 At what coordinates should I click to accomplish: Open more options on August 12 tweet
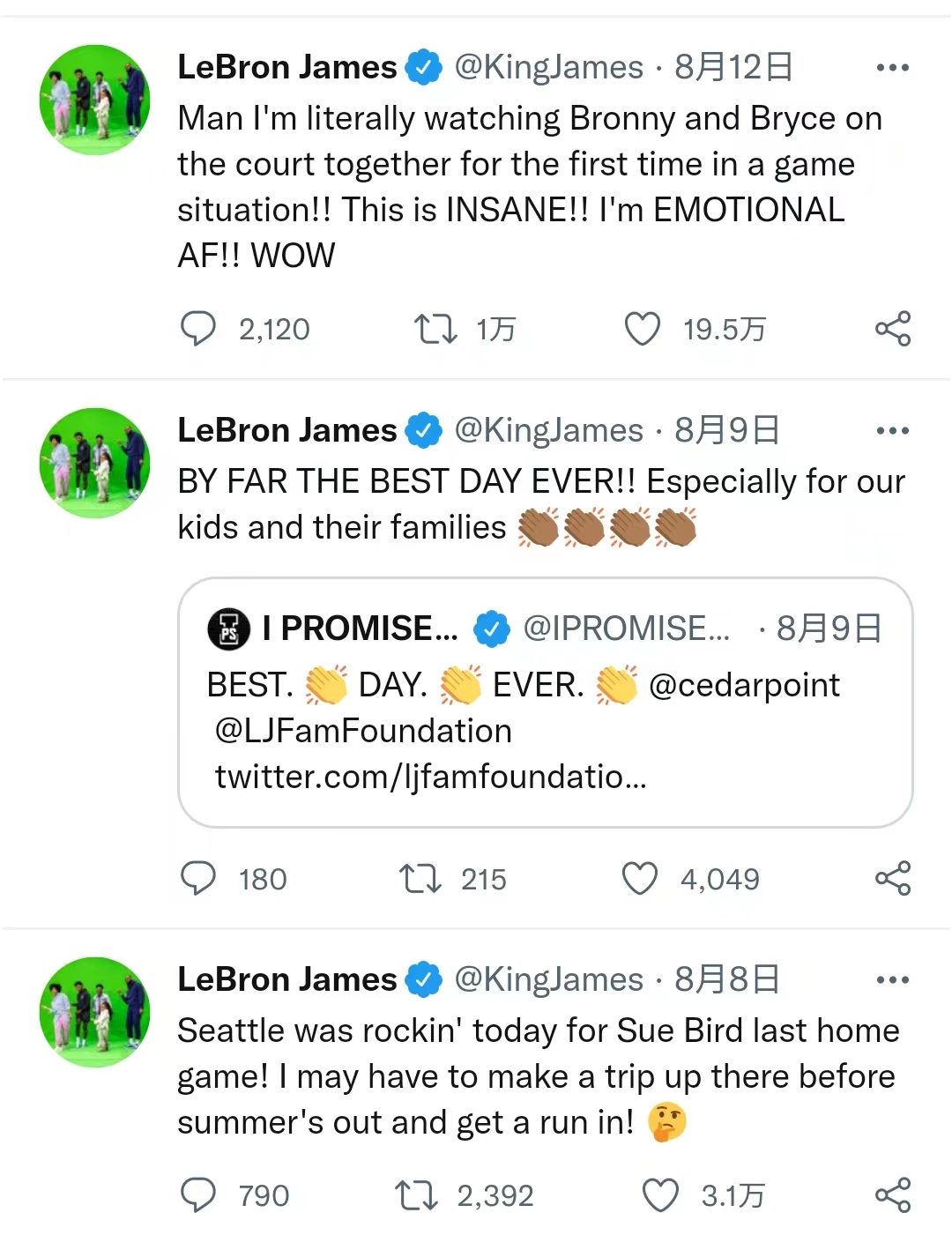pyautogui.click(x=892, y=68)
